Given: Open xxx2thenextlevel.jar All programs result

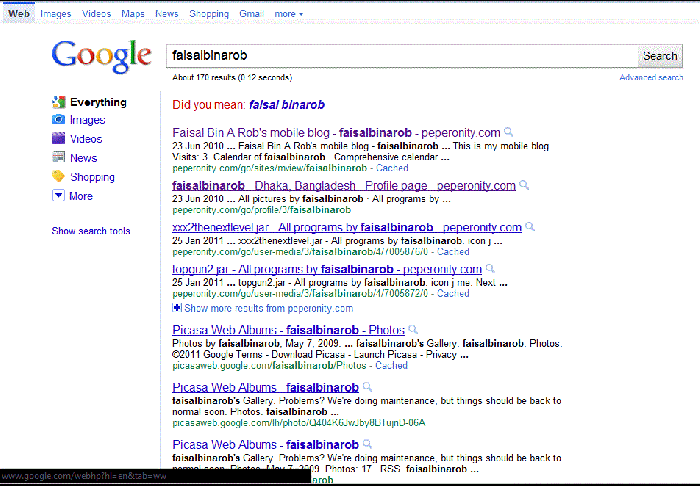Looking at the screenshot, I should coord(347,227).
